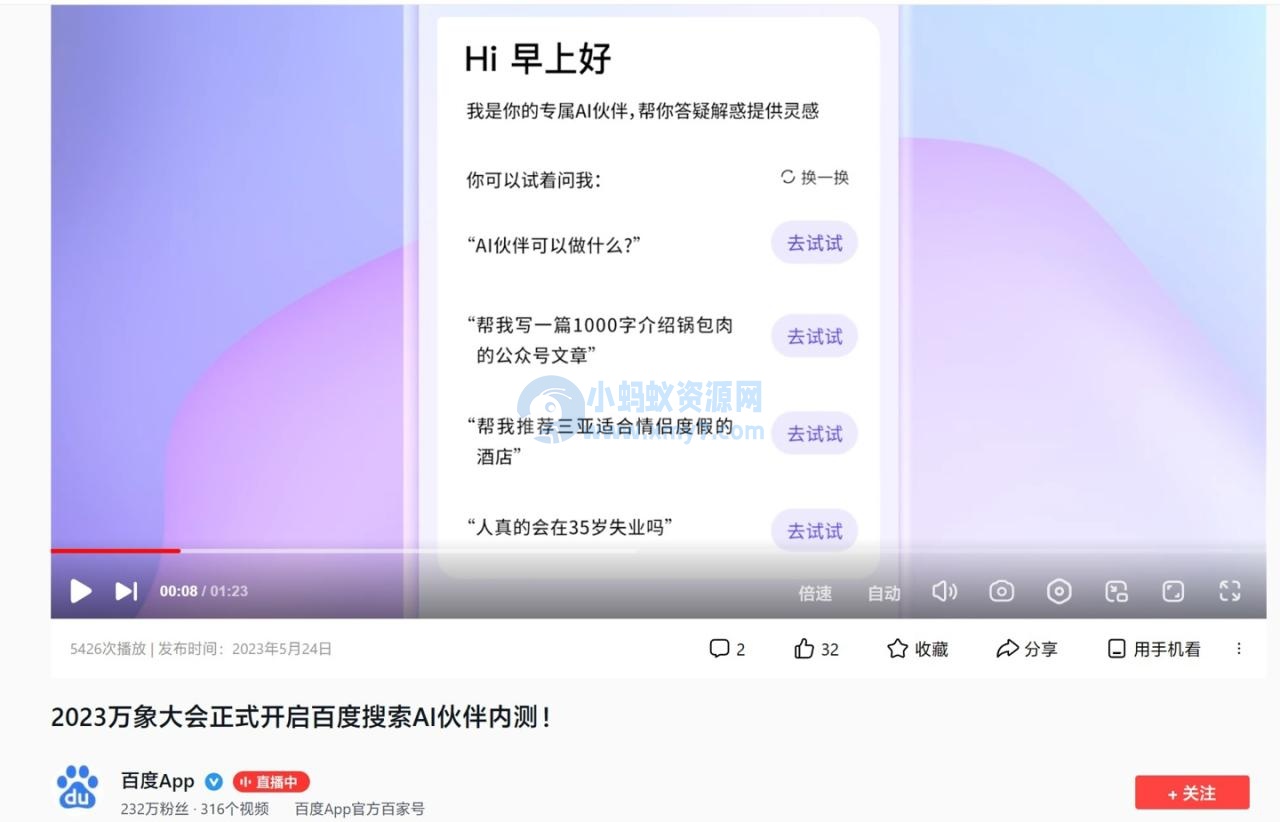Skip to the next video

126,591
